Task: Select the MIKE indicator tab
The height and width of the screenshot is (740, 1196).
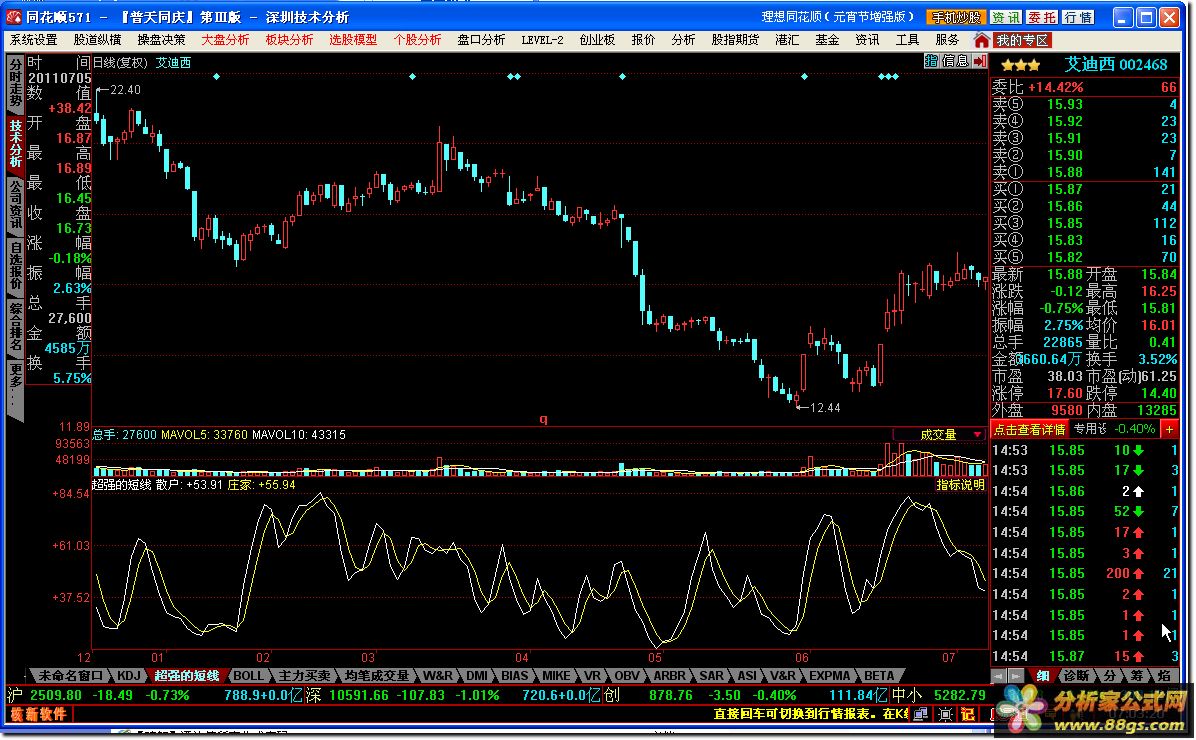Action: pos(556,676)
